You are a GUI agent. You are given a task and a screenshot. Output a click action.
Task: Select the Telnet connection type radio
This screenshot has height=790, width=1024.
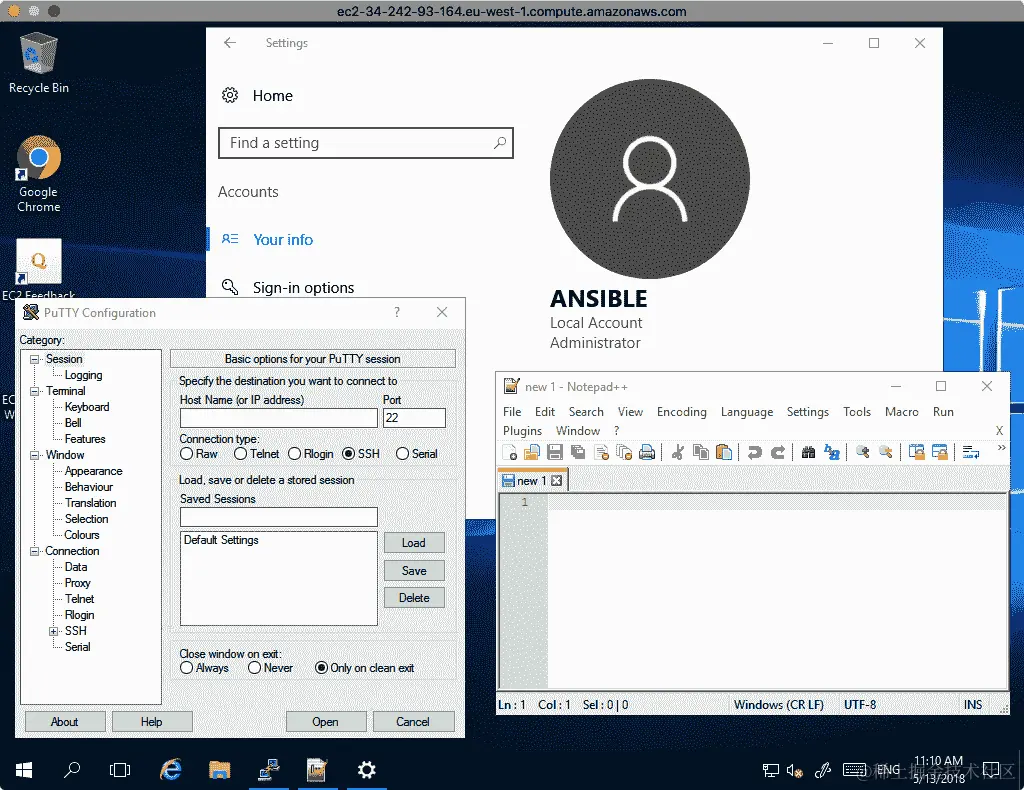point(240,454)
